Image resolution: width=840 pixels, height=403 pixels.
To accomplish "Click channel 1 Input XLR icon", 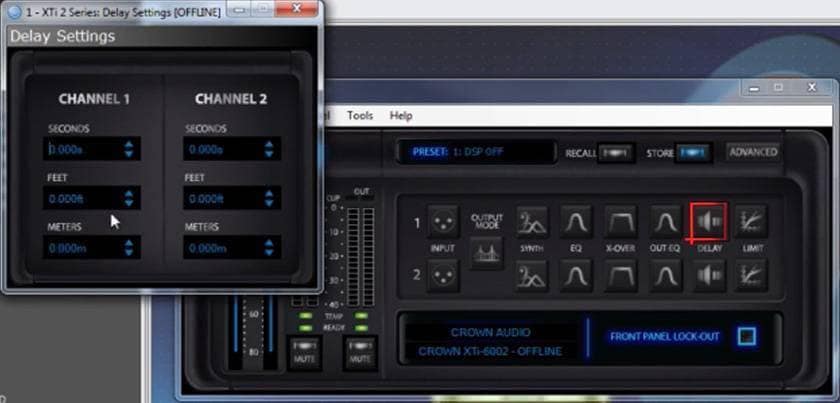I will [442, 222].
